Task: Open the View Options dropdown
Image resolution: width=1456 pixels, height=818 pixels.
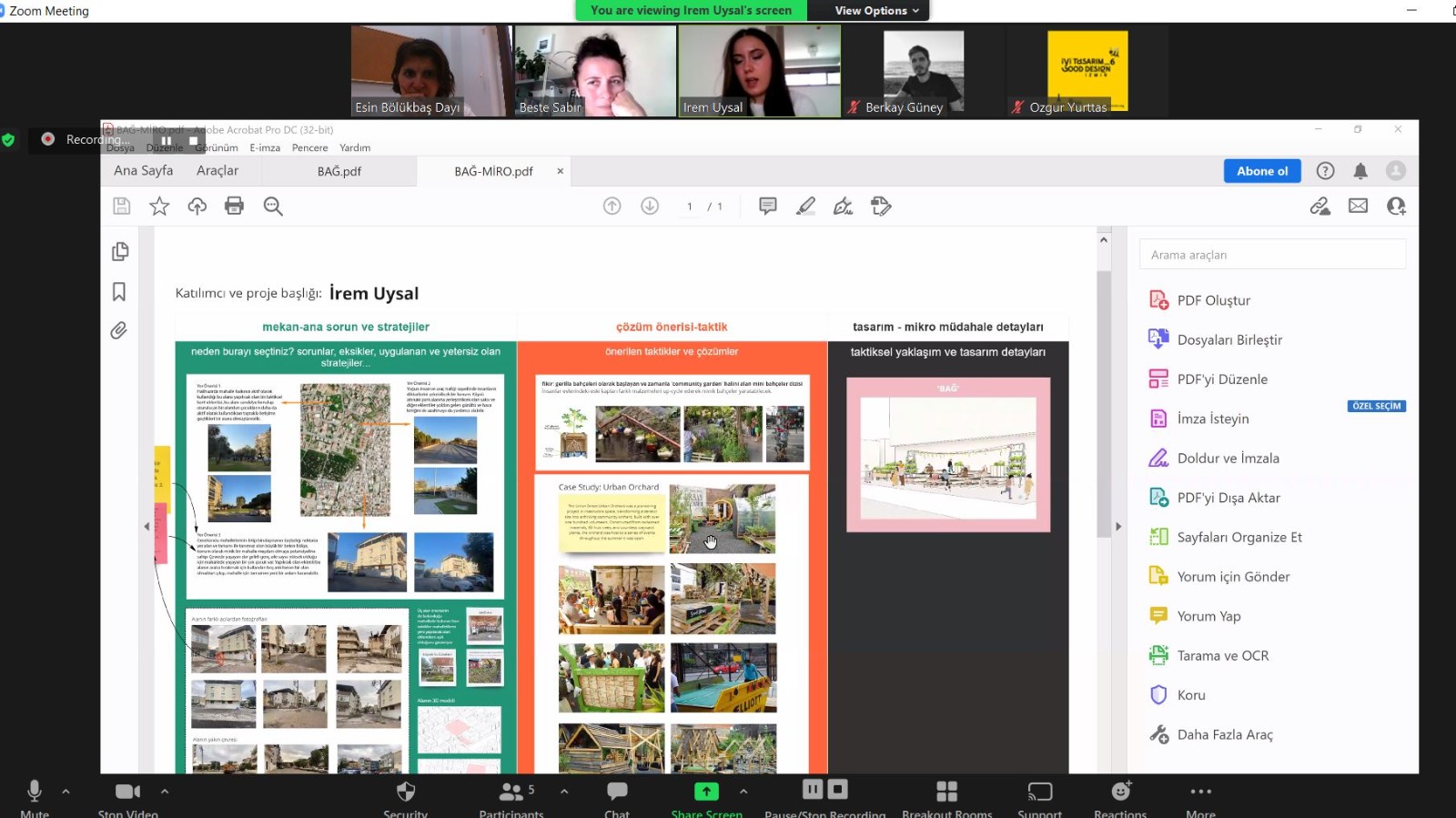Action: 876,11
